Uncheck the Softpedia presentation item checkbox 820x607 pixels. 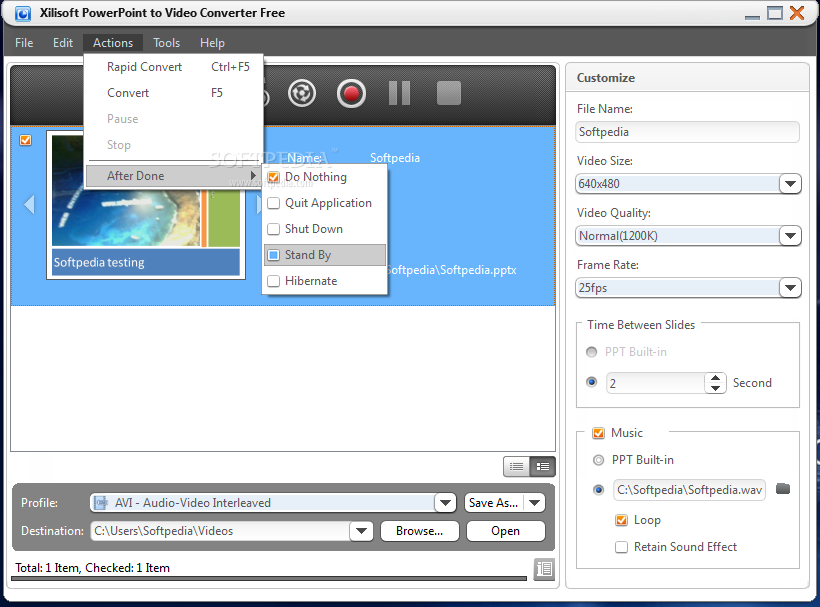coord(25,140)
